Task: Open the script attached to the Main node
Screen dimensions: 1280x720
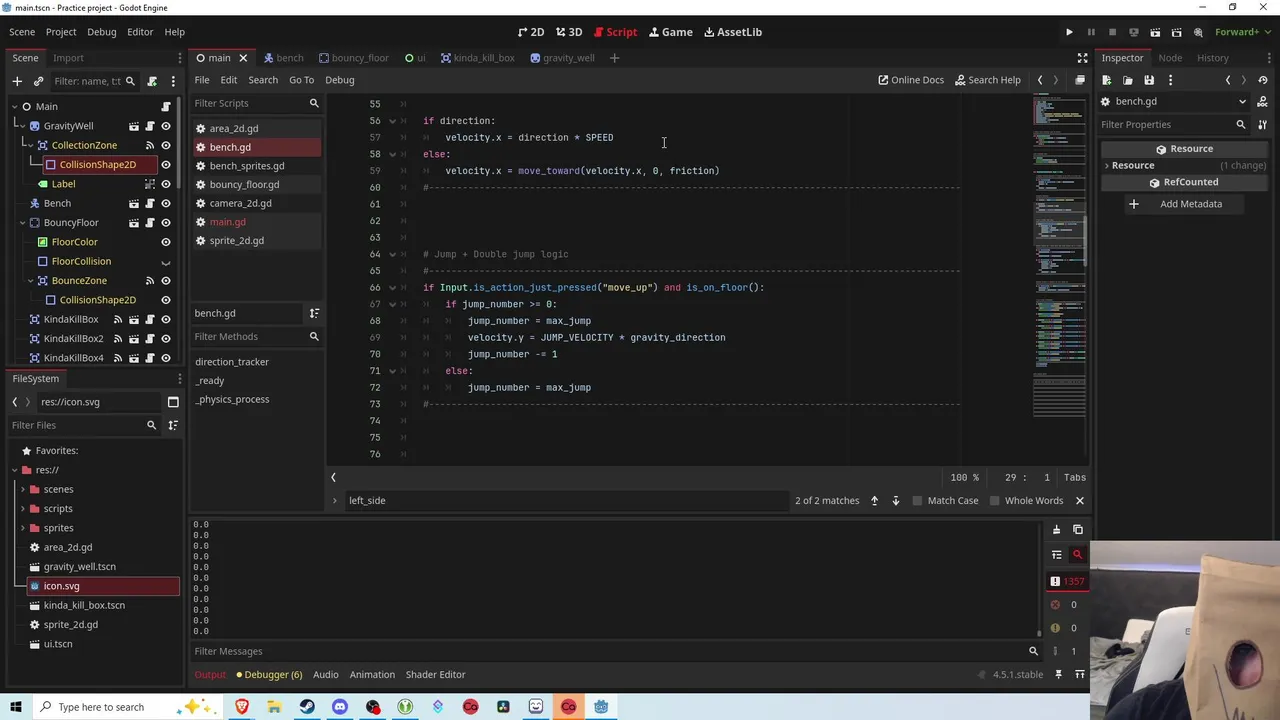Action: tap(166, 106)
